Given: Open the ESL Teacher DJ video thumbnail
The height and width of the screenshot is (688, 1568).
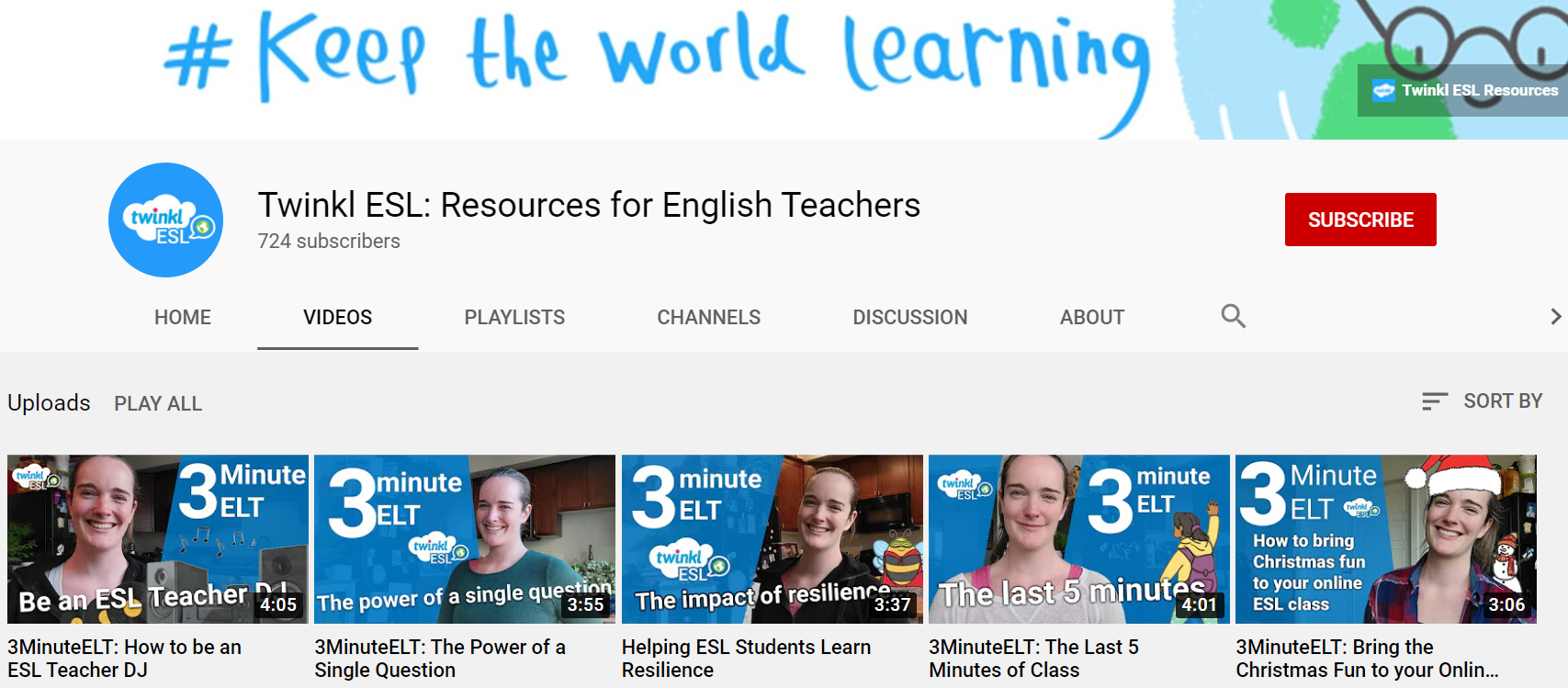Looking at the screenshot, I should click(158, 538).
